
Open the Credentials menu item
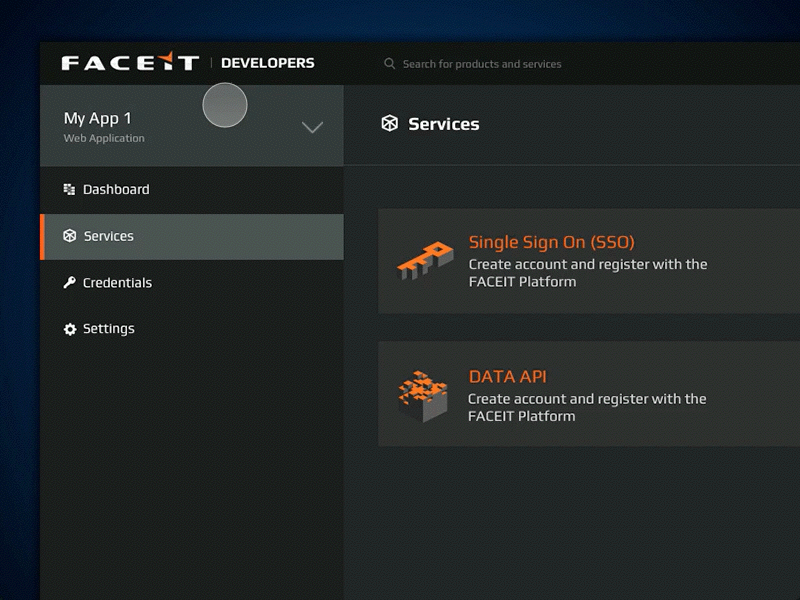point(117,283)
